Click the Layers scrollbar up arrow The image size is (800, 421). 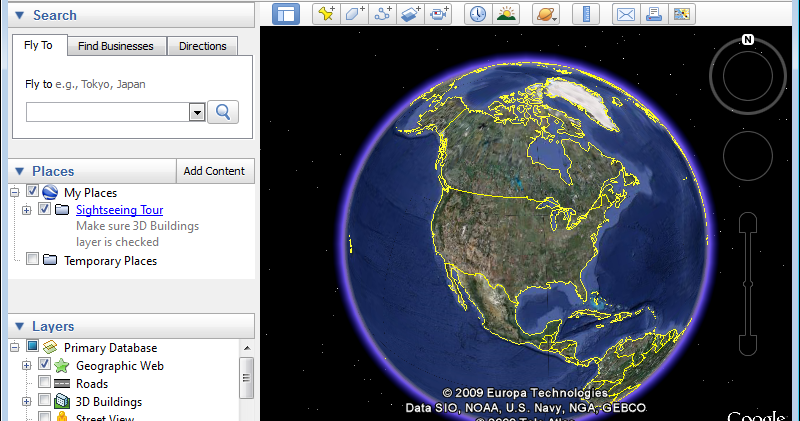click(x=247, y=348)
